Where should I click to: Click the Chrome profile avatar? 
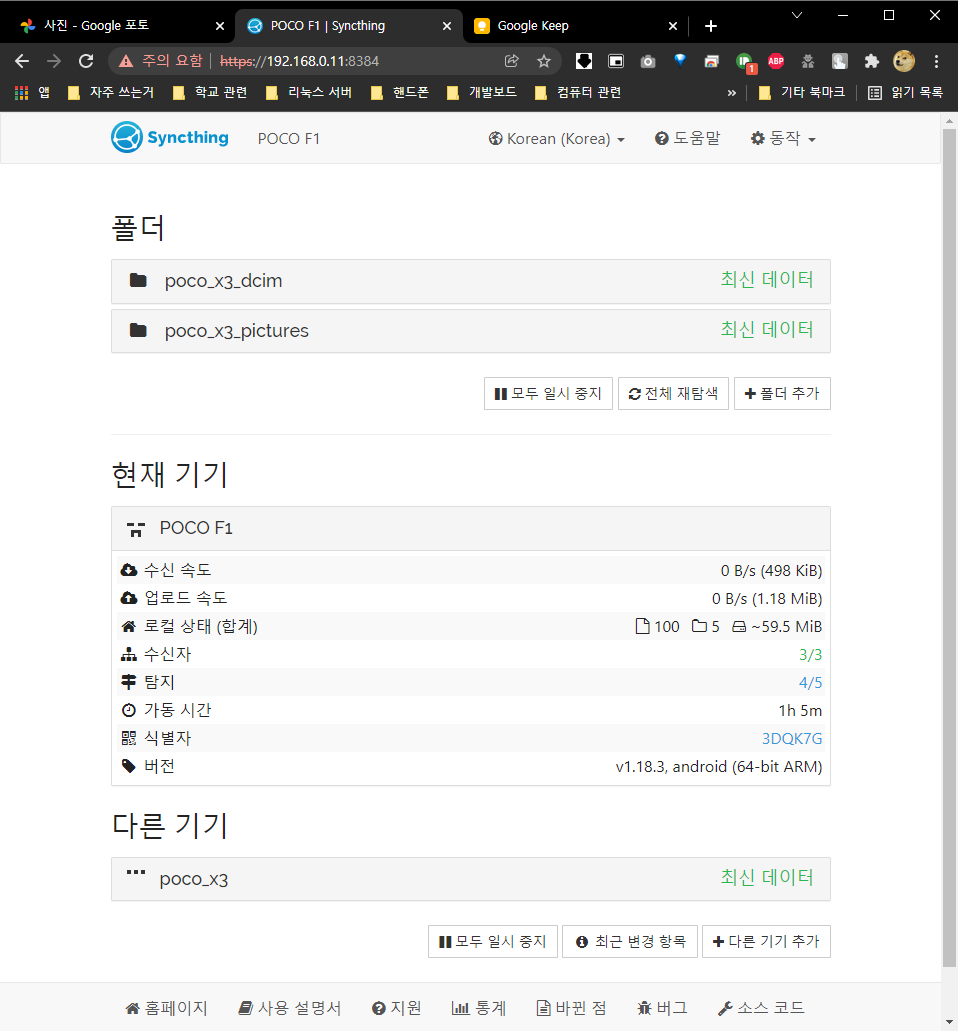[904, 61]
